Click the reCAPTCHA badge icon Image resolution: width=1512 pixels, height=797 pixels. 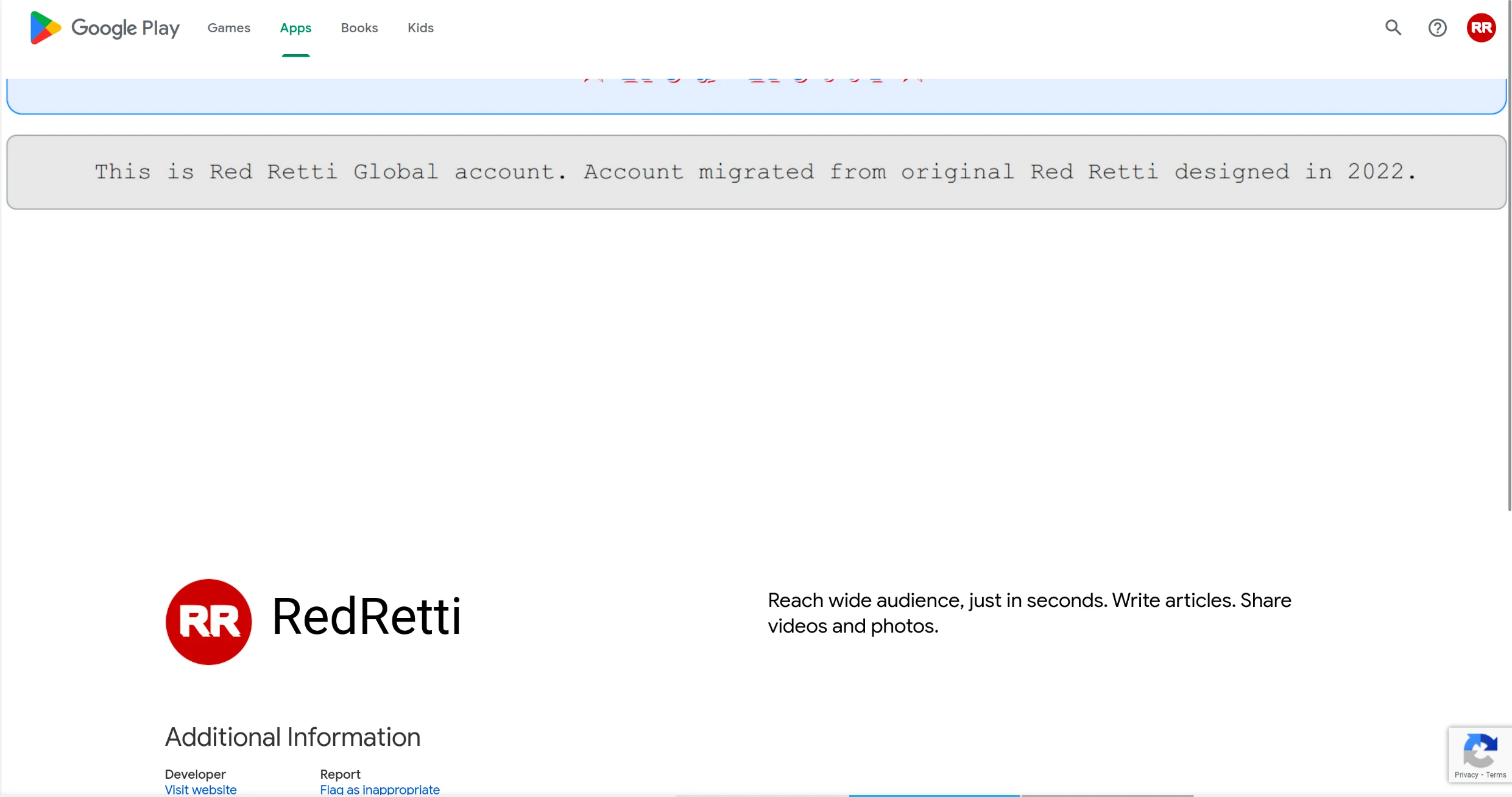(x=1480, y=750)
